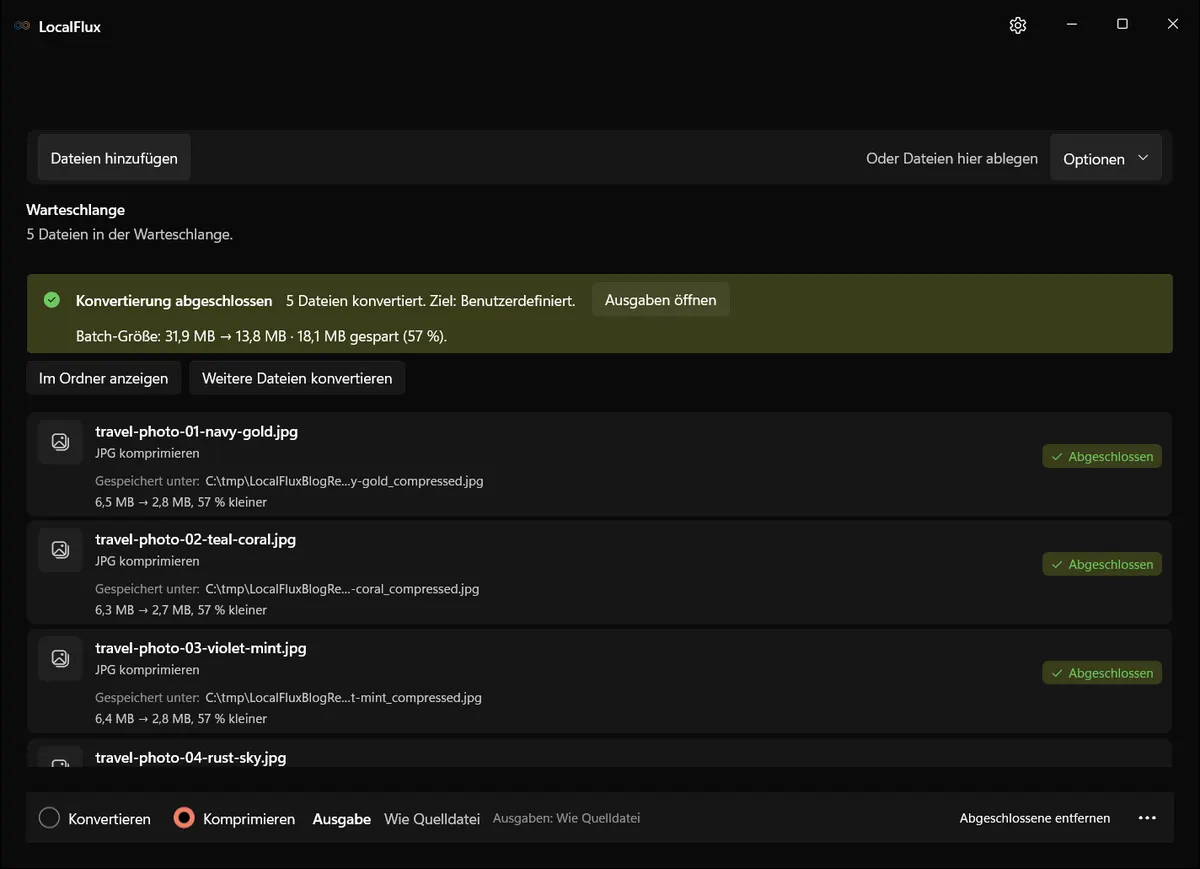Maximize the LocalFlux window
Screen dimensions: 1200x869
[1122, 25]
